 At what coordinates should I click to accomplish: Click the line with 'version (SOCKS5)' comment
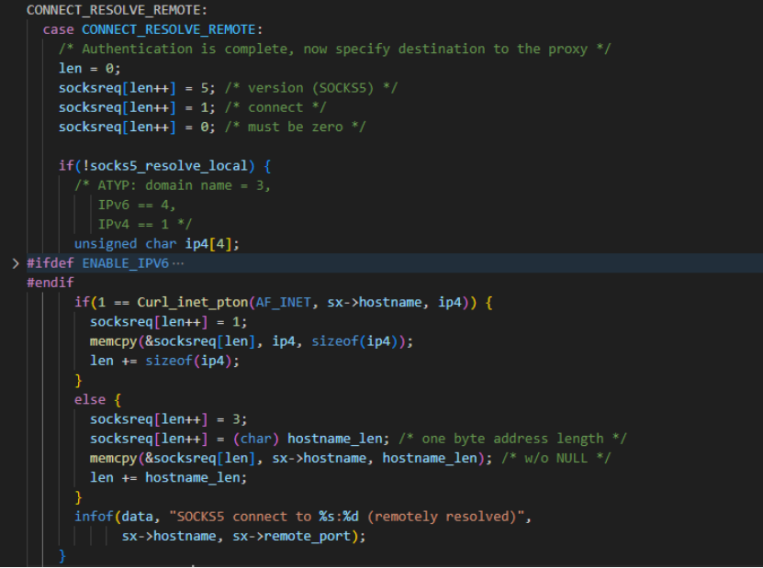point(228,88)
